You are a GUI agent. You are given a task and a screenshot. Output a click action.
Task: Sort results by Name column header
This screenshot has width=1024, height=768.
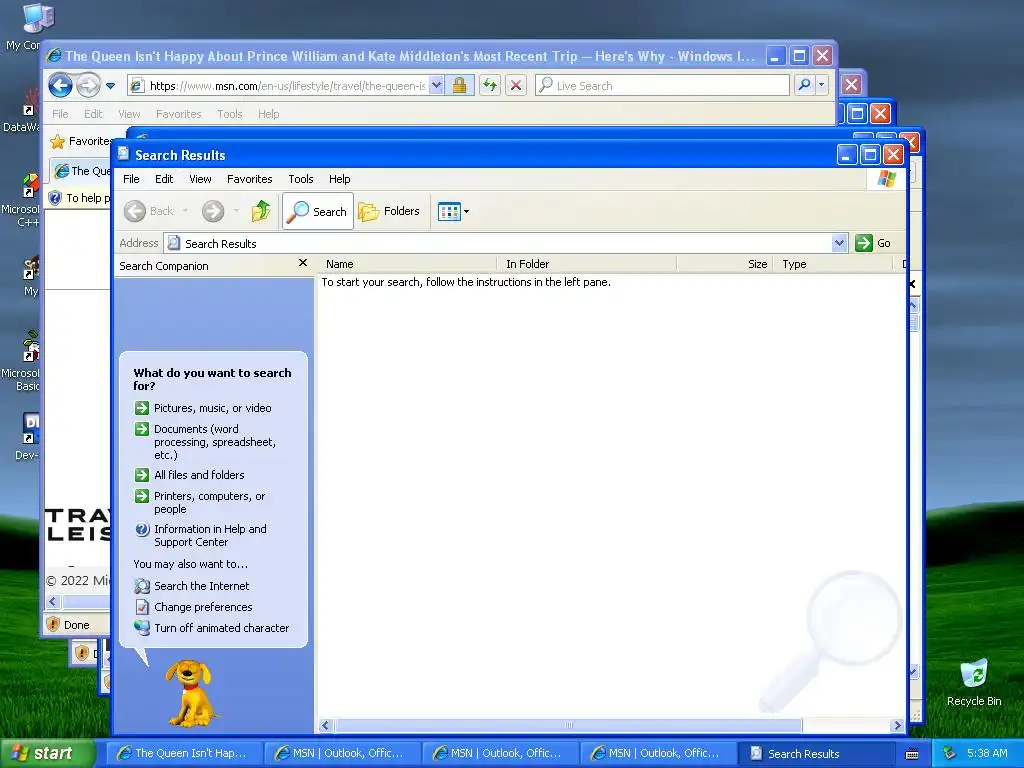click(406, 264)
